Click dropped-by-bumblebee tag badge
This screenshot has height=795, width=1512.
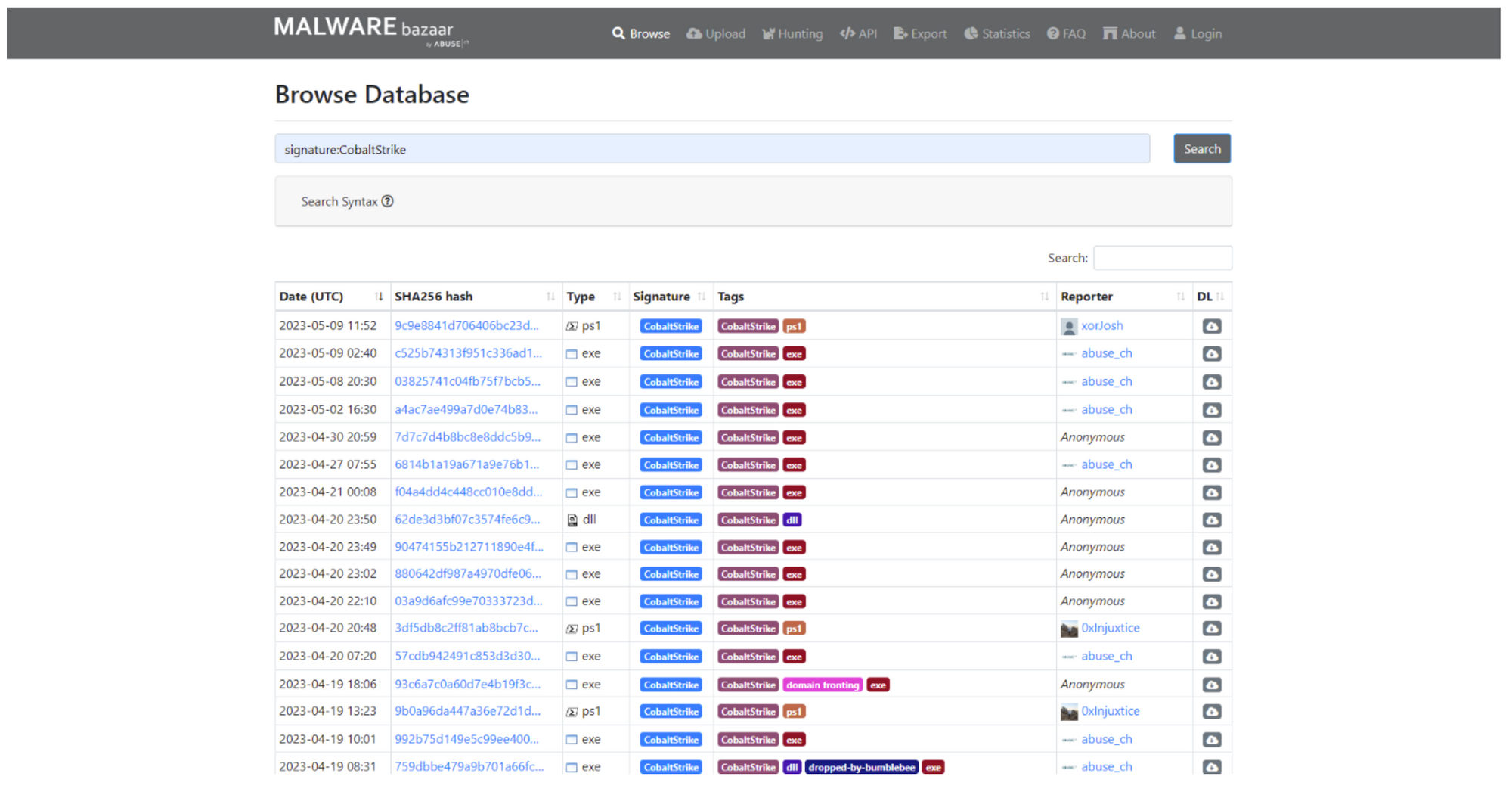click(x=861, y=767)
